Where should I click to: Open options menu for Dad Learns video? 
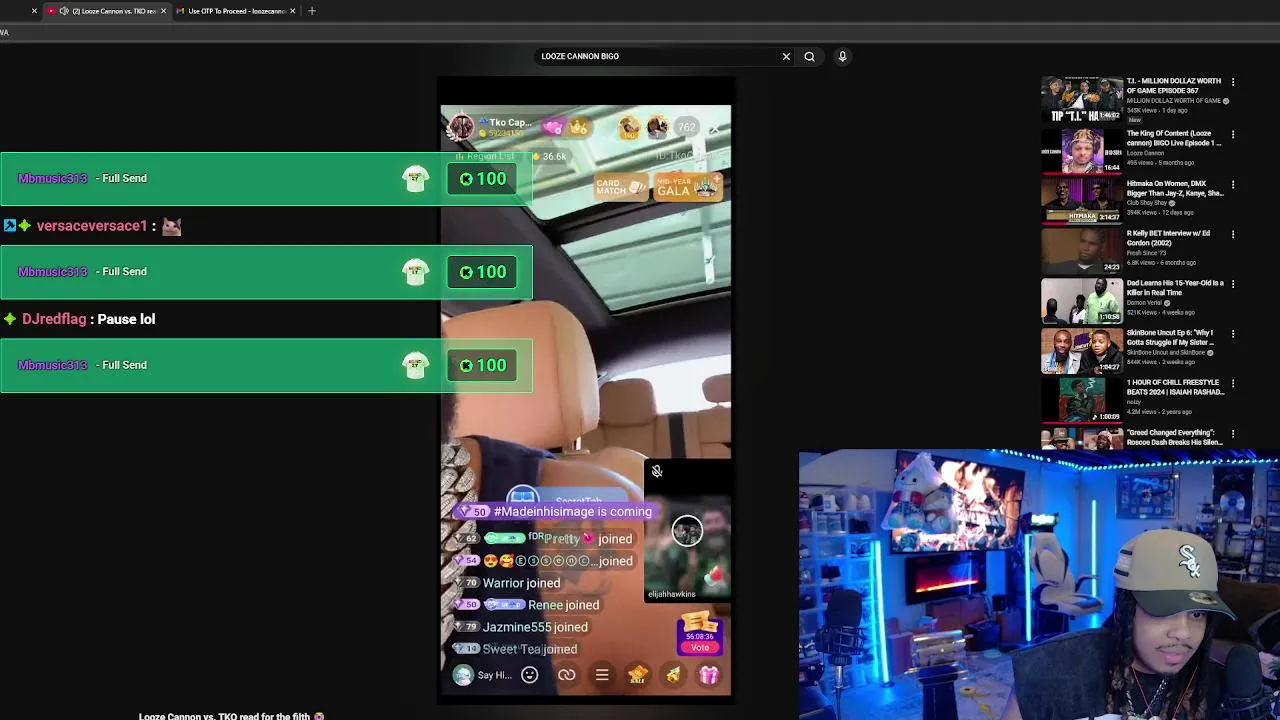1233,284
